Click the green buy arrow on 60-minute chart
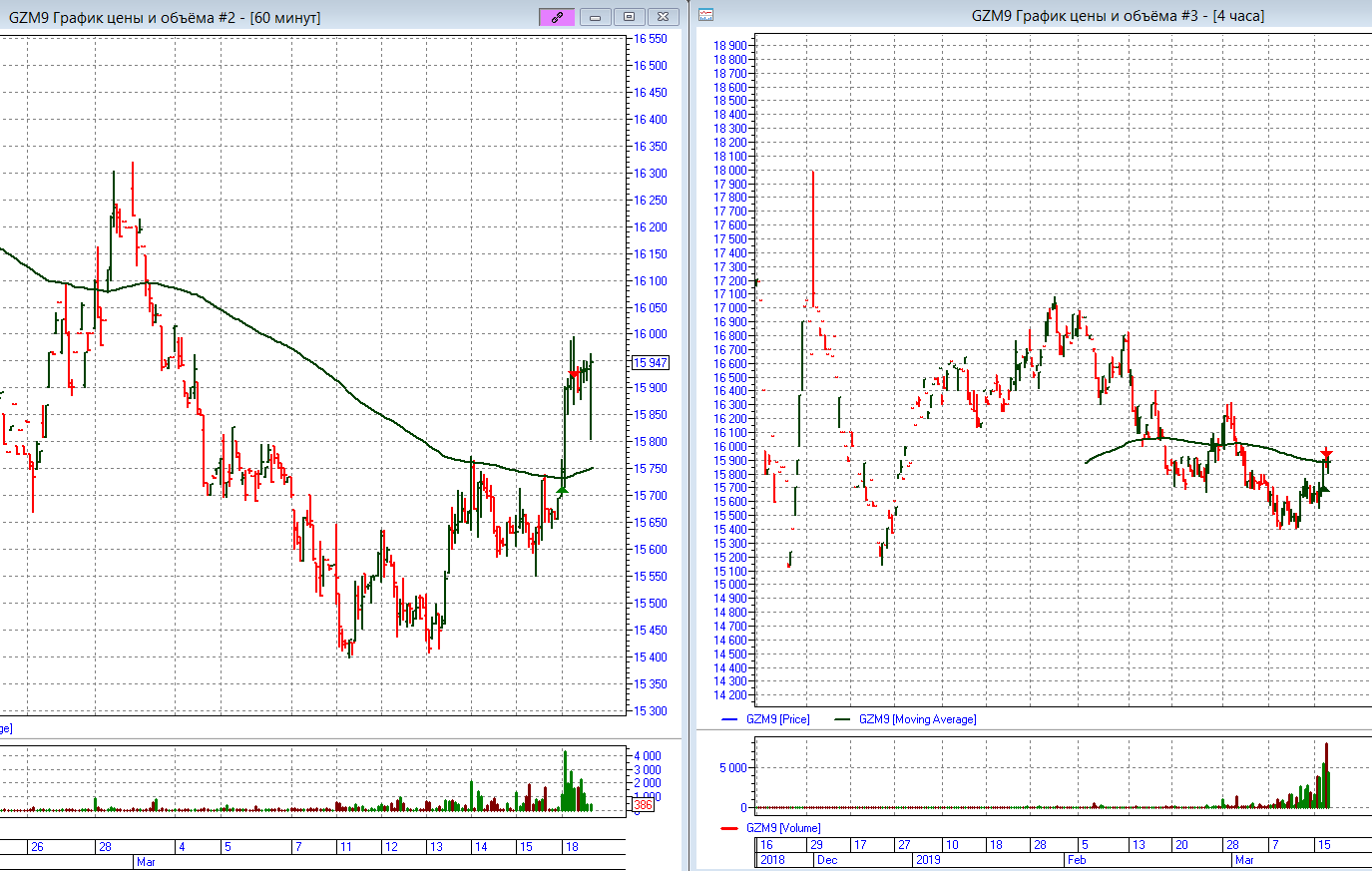1372x871 pixels. (x=563, y=489)
